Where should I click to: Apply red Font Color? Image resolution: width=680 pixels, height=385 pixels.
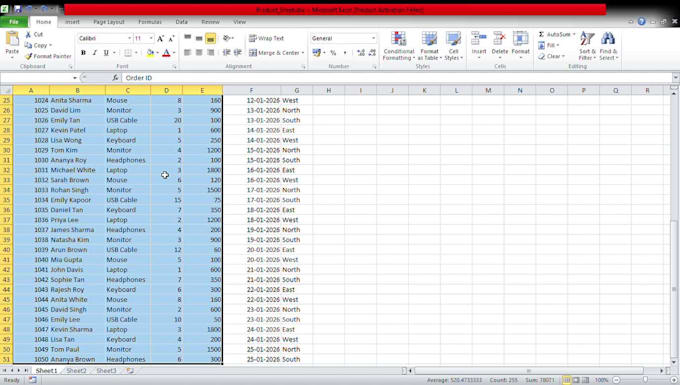coord(166,52)
